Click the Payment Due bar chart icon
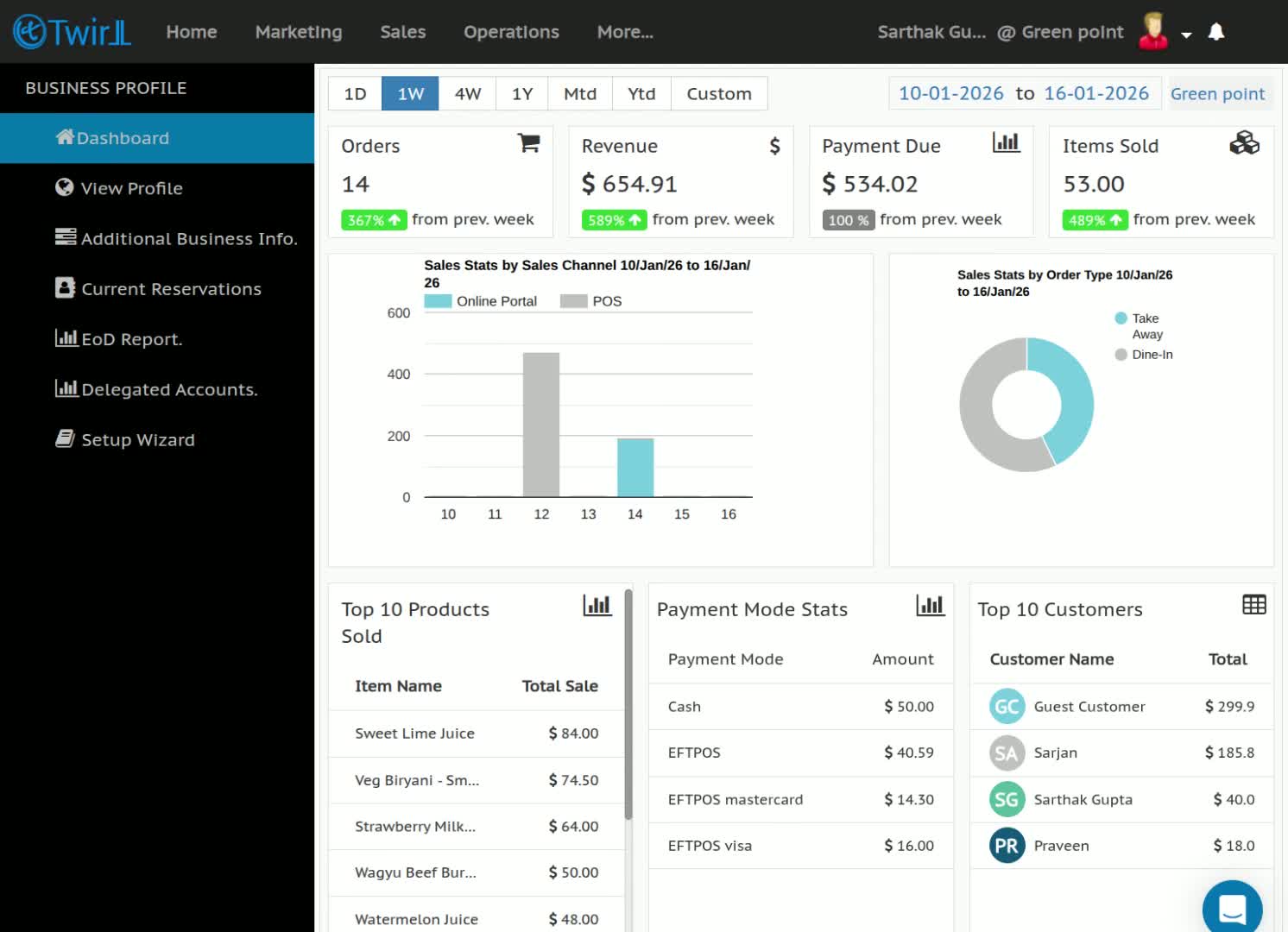Viewport: 1288px width, 932px height. tap(1007, 142)
